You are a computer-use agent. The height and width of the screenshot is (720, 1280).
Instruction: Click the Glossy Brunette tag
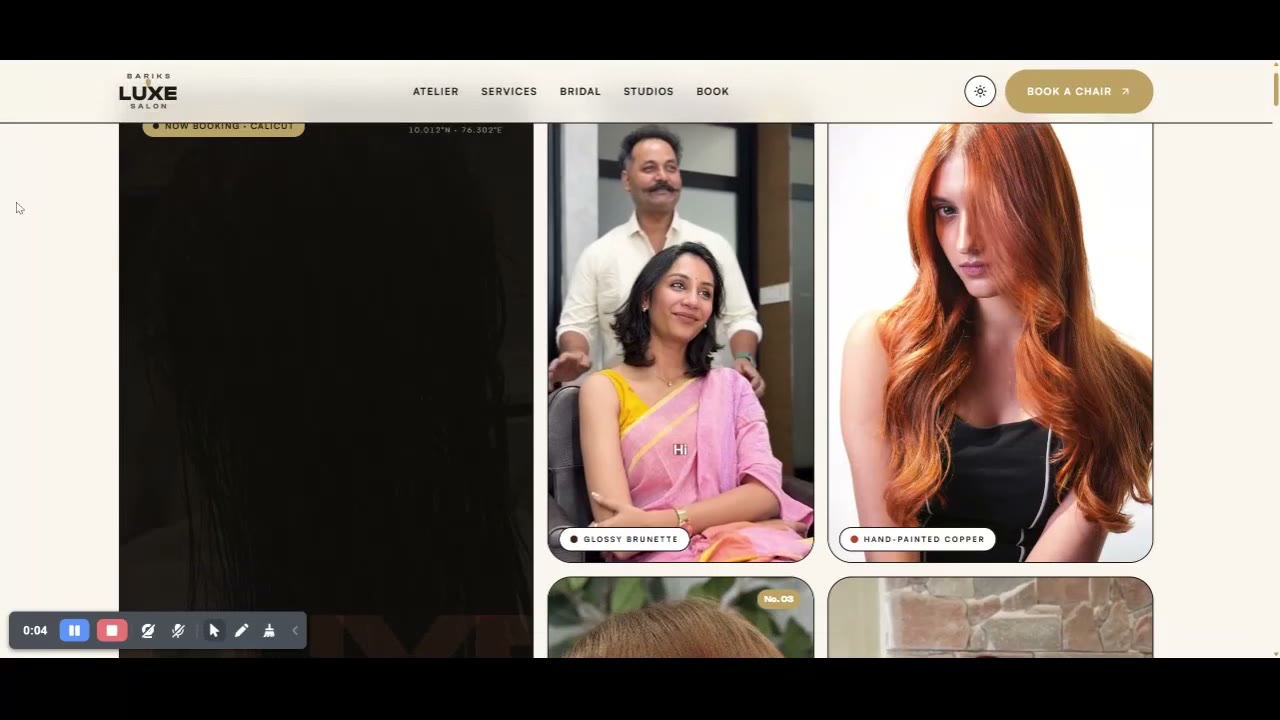[624, 539]
